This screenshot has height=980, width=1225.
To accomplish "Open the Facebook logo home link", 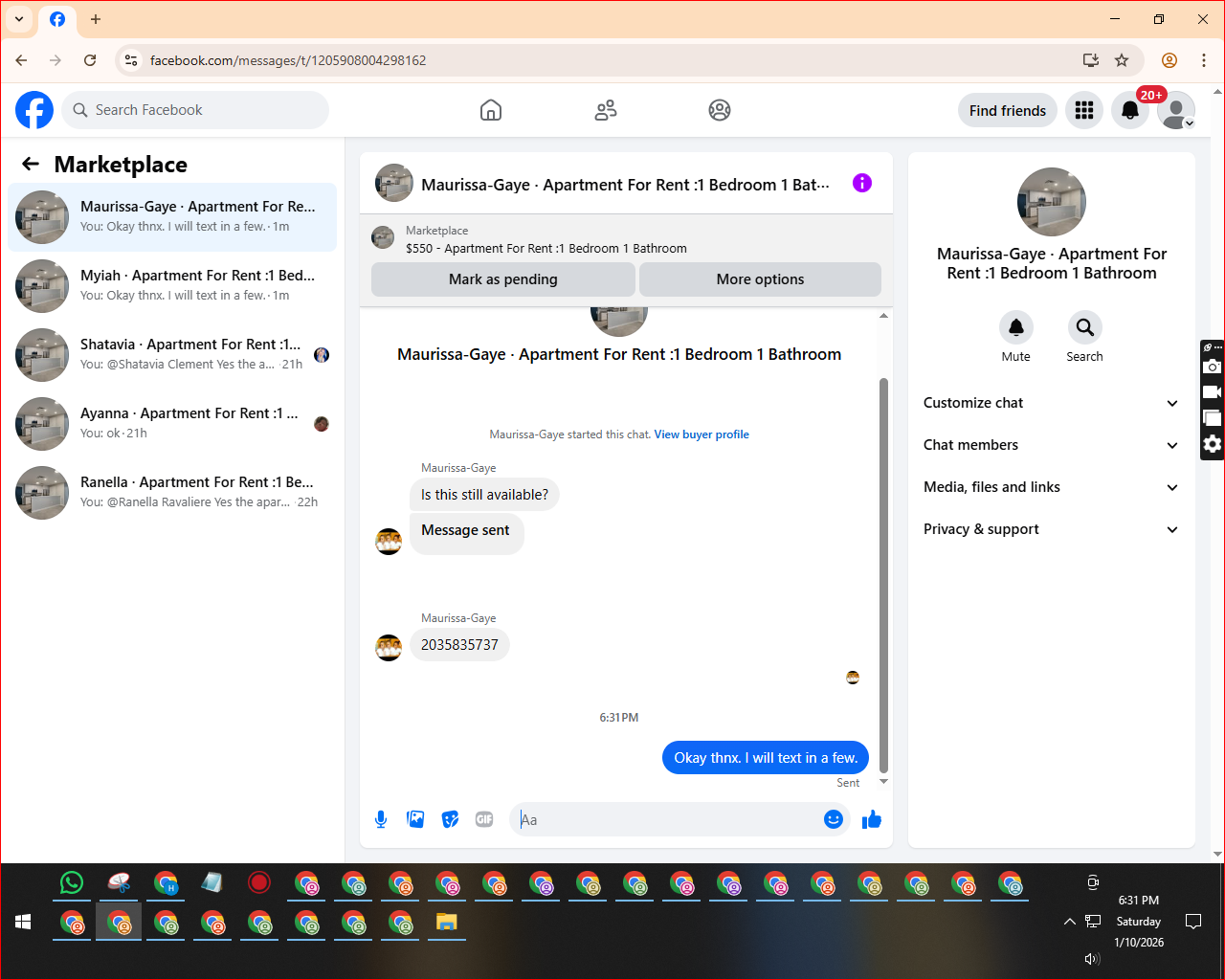I will tap(34, 110).
